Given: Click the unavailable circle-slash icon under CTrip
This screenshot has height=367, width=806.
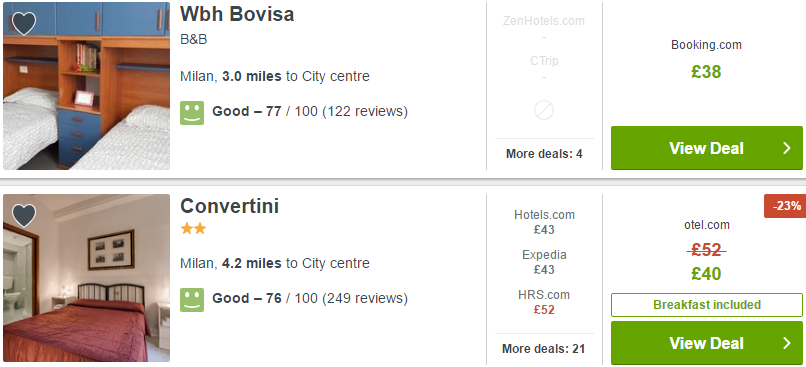Looking at the screenshot, I should (544, 110).
